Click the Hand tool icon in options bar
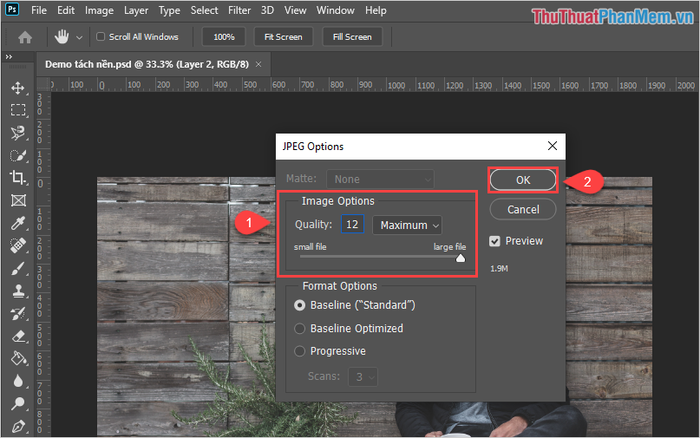This screenshot has height=438, width=700. tap(62, 37)
